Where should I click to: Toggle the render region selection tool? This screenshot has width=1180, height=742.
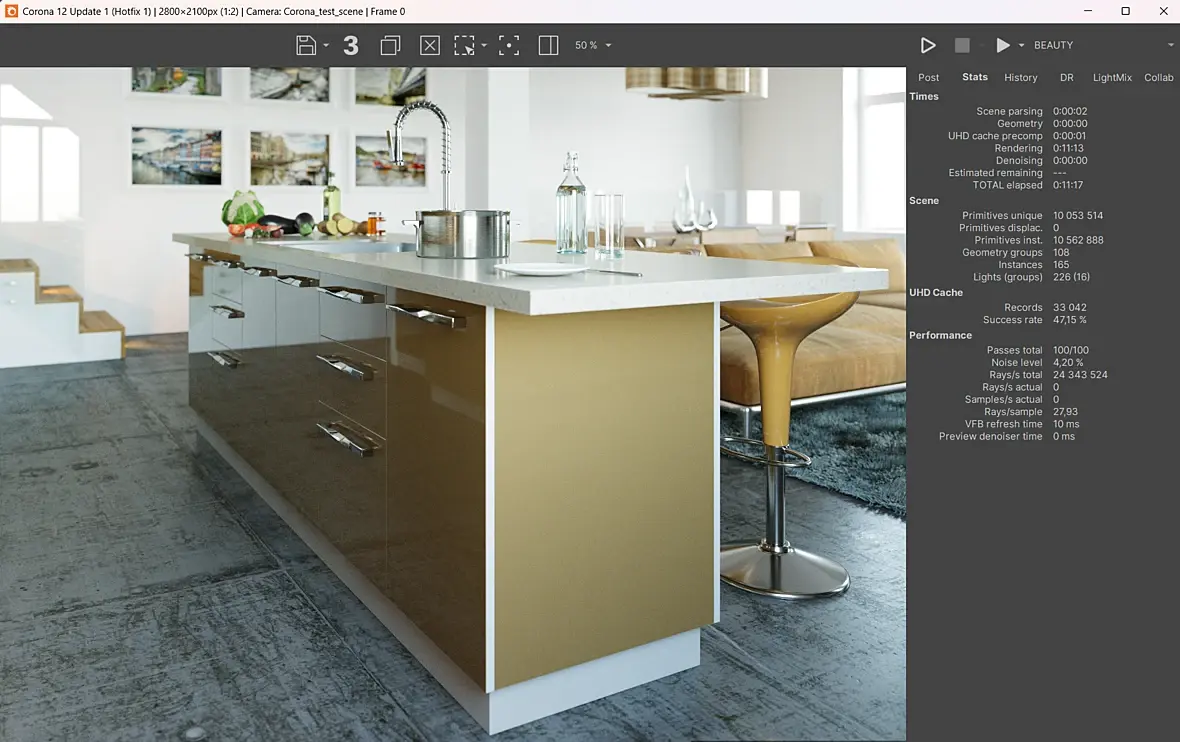coord(465,45)
